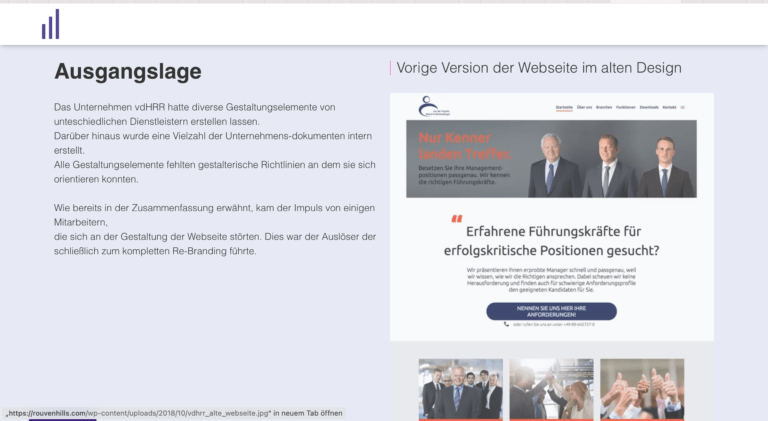Open the business team group thumbnail

click(460, 389)
